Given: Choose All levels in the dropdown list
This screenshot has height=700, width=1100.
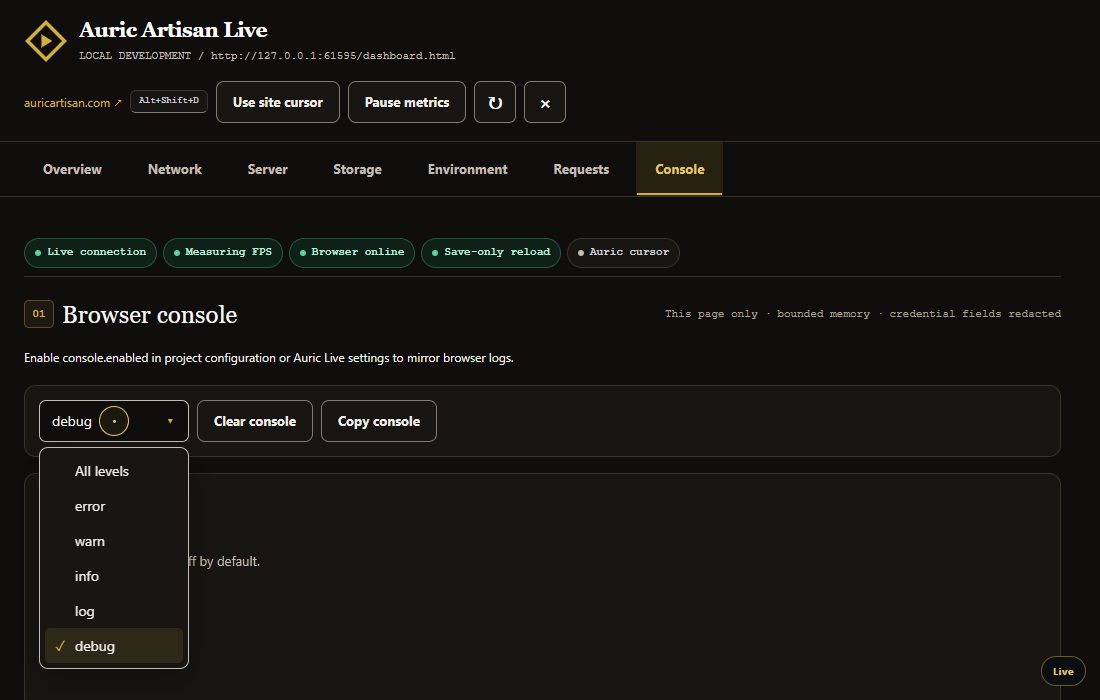Looking at the screenshot, I should (114, 471).
